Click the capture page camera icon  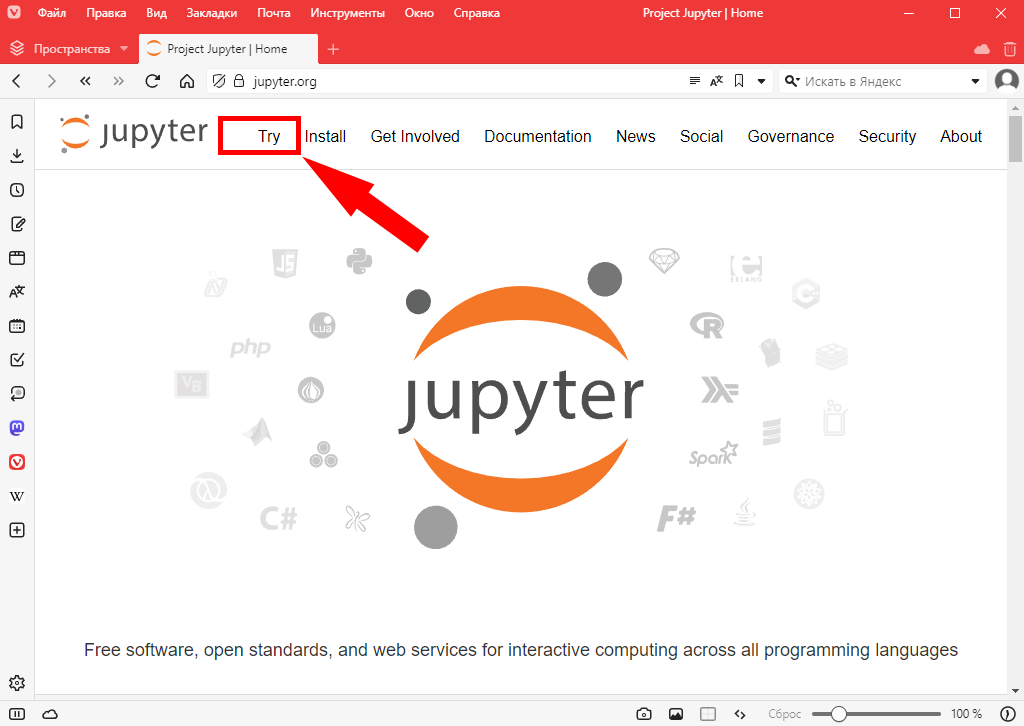coord(644,714)
